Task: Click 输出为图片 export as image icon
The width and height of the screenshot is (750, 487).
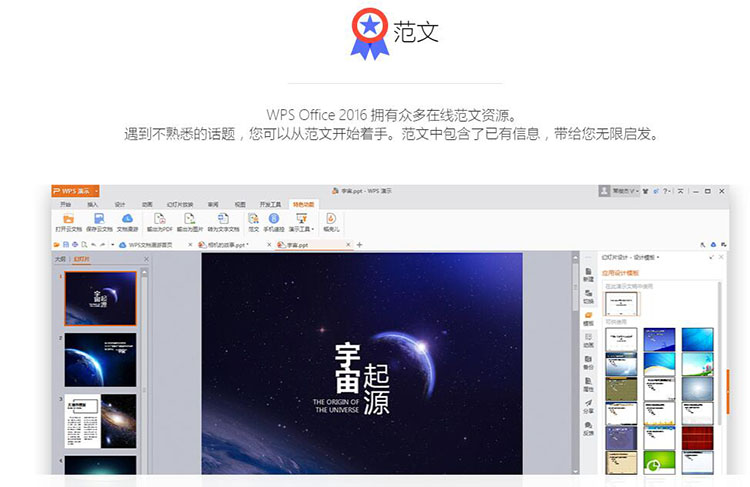Action: 190,219
